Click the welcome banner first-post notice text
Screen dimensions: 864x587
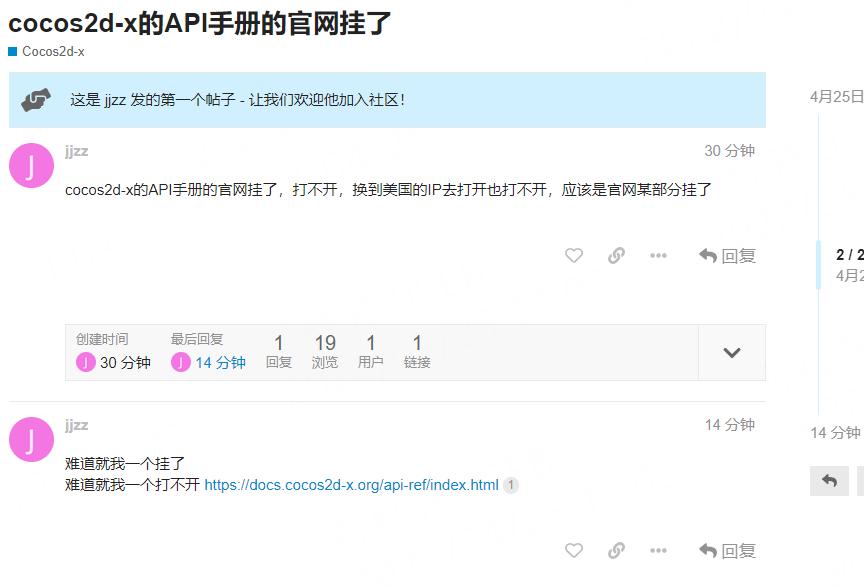(237, 100)
